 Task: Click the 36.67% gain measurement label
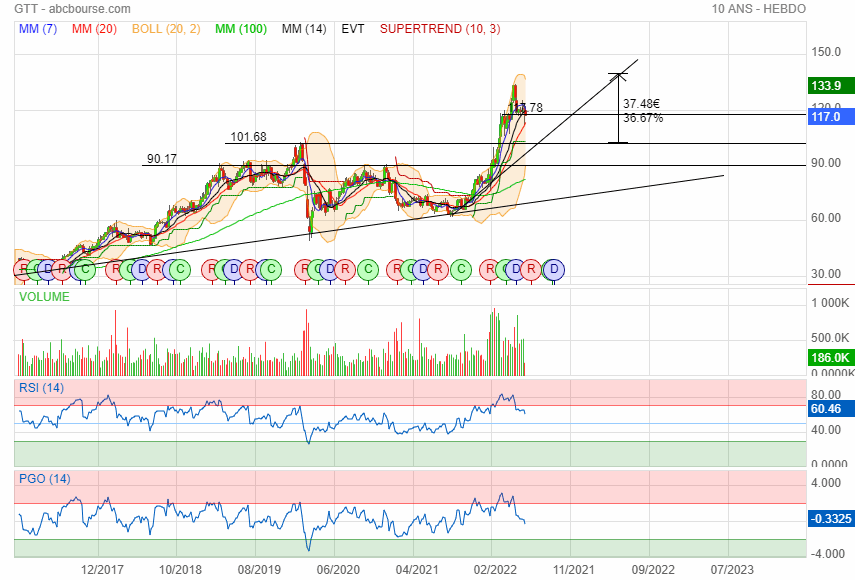tap(643, 118)
